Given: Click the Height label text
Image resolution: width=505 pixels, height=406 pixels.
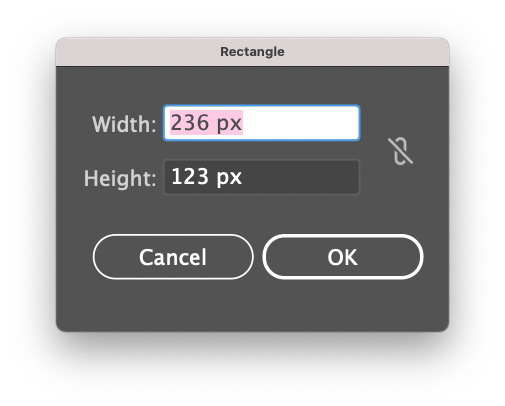Looking at the screenshot, I should pos(120,178).
